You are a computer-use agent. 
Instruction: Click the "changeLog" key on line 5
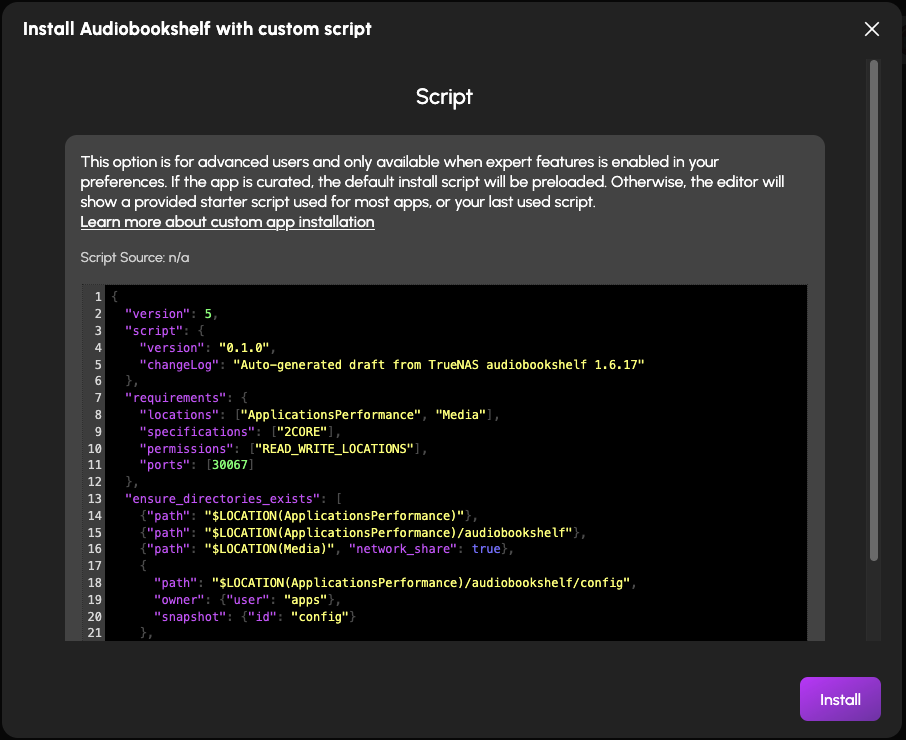(179, 365)
